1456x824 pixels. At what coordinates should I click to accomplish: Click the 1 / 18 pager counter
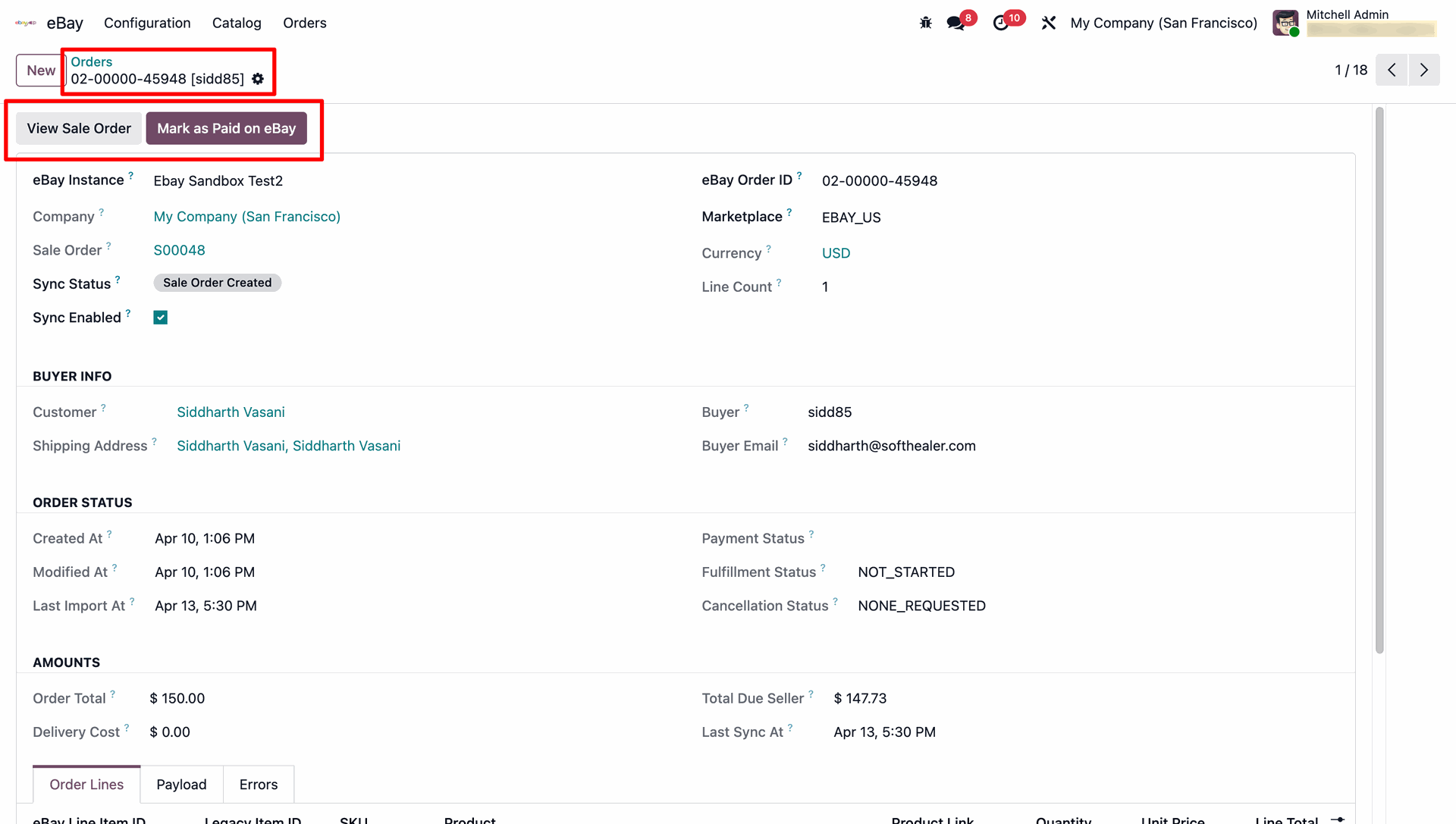click(x=1351, y=70)
